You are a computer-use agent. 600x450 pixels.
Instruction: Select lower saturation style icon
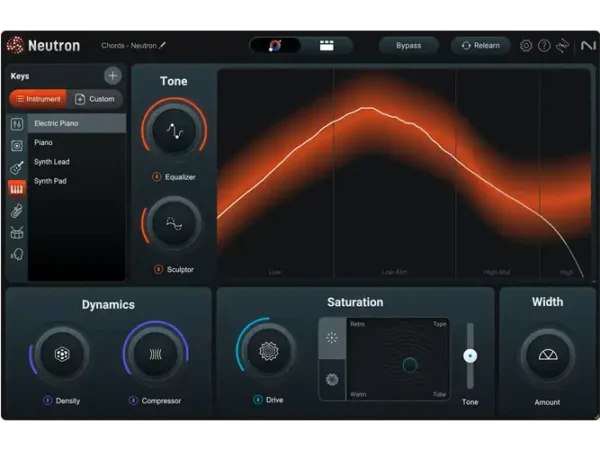[332, 380]
